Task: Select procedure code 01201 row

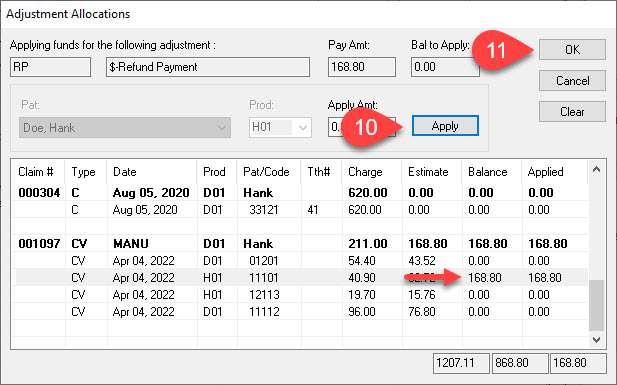Action: [x=301, y=261]
